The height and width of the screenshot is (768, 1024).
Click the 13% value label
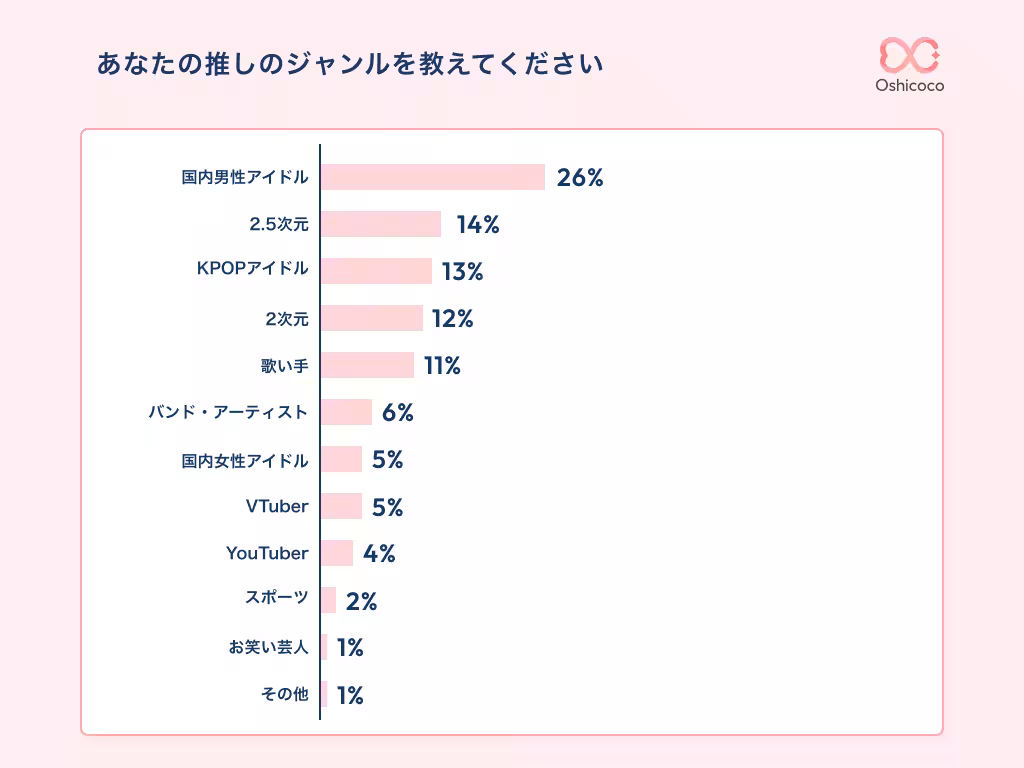pos(462,271)
